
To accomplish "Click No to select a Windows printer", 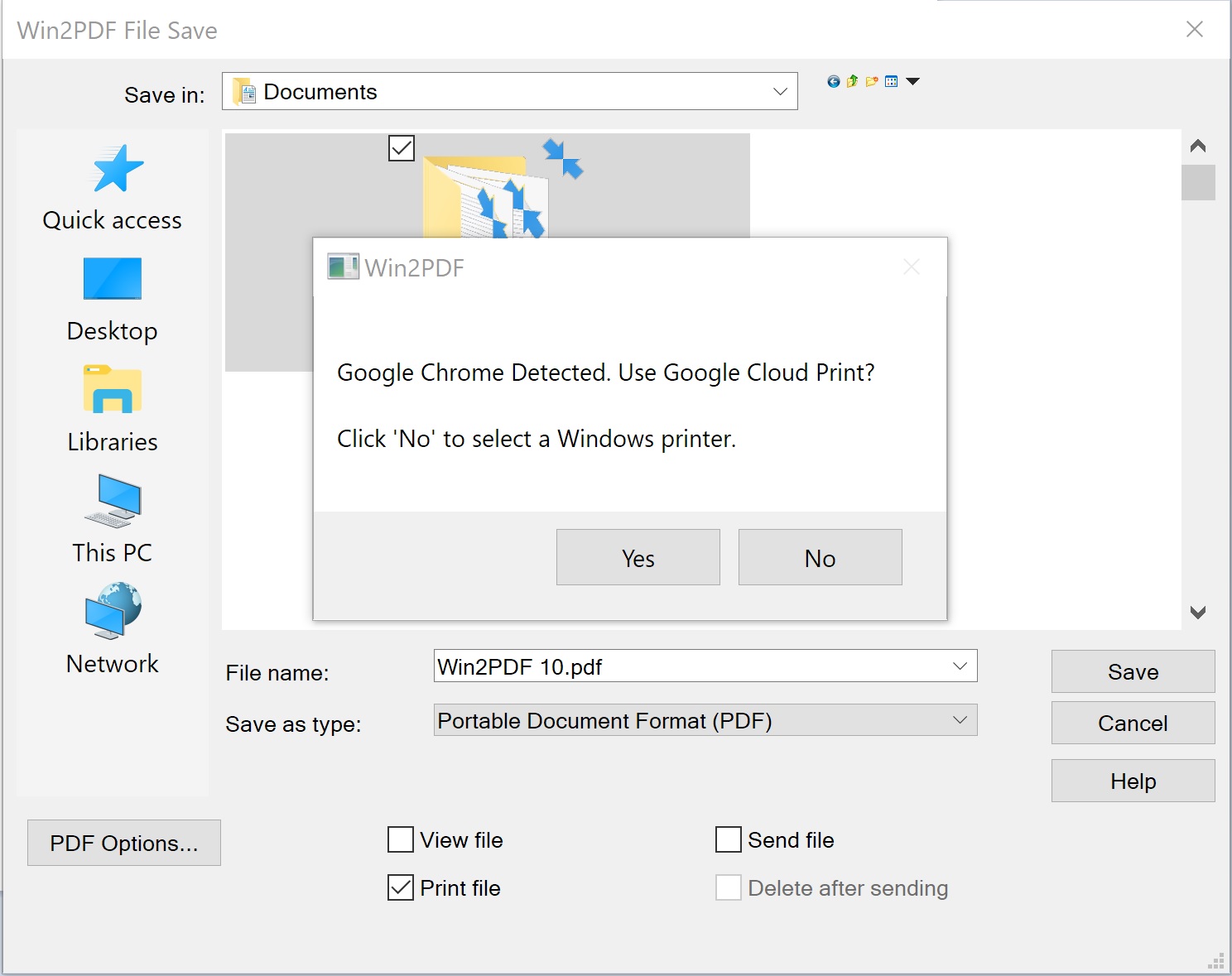I will pyautogui.click(x=819, y=557).
